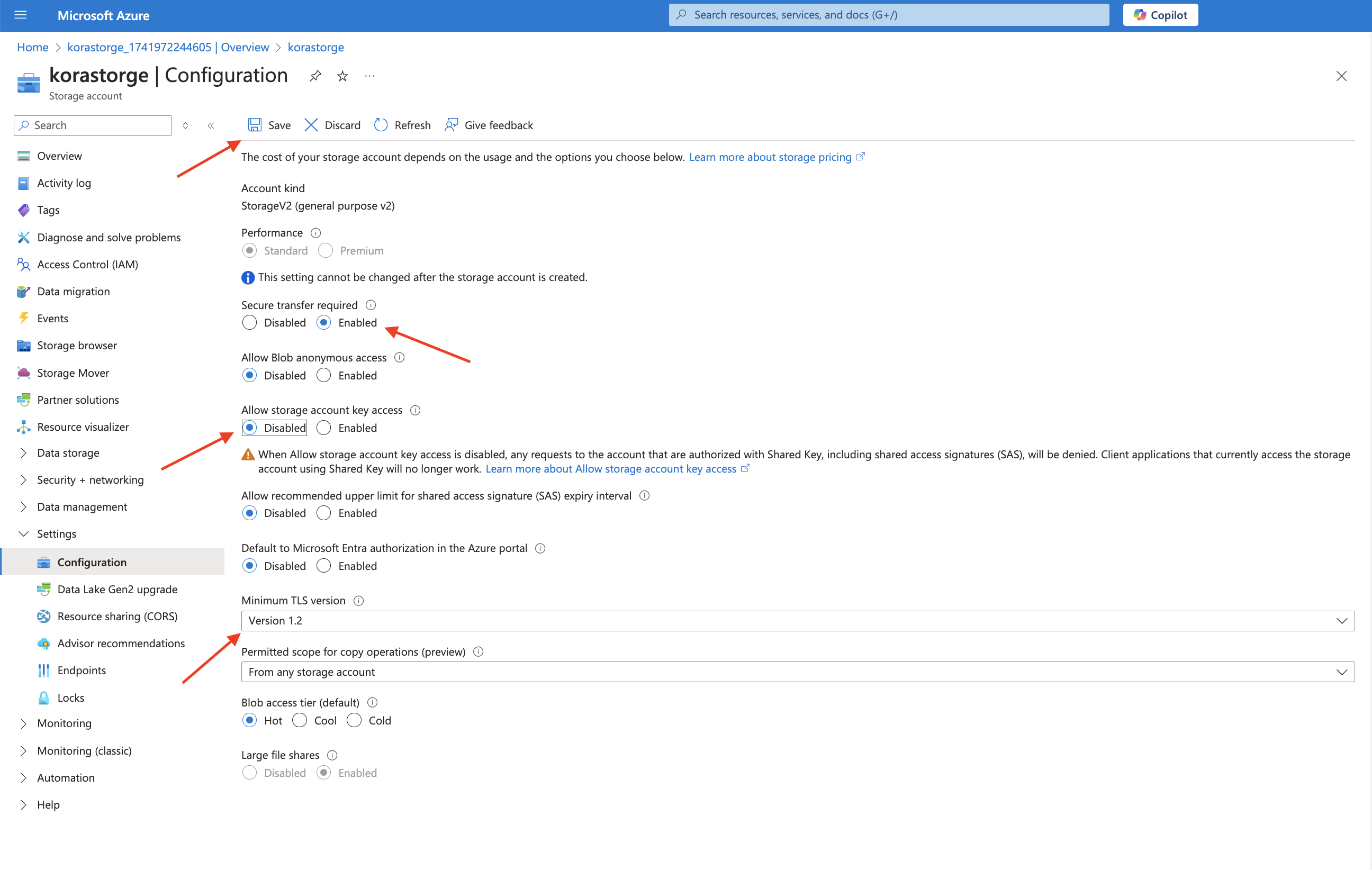Click the Storage browser icon
This screenshot has width=1372, height=870.
coord(23,346)
